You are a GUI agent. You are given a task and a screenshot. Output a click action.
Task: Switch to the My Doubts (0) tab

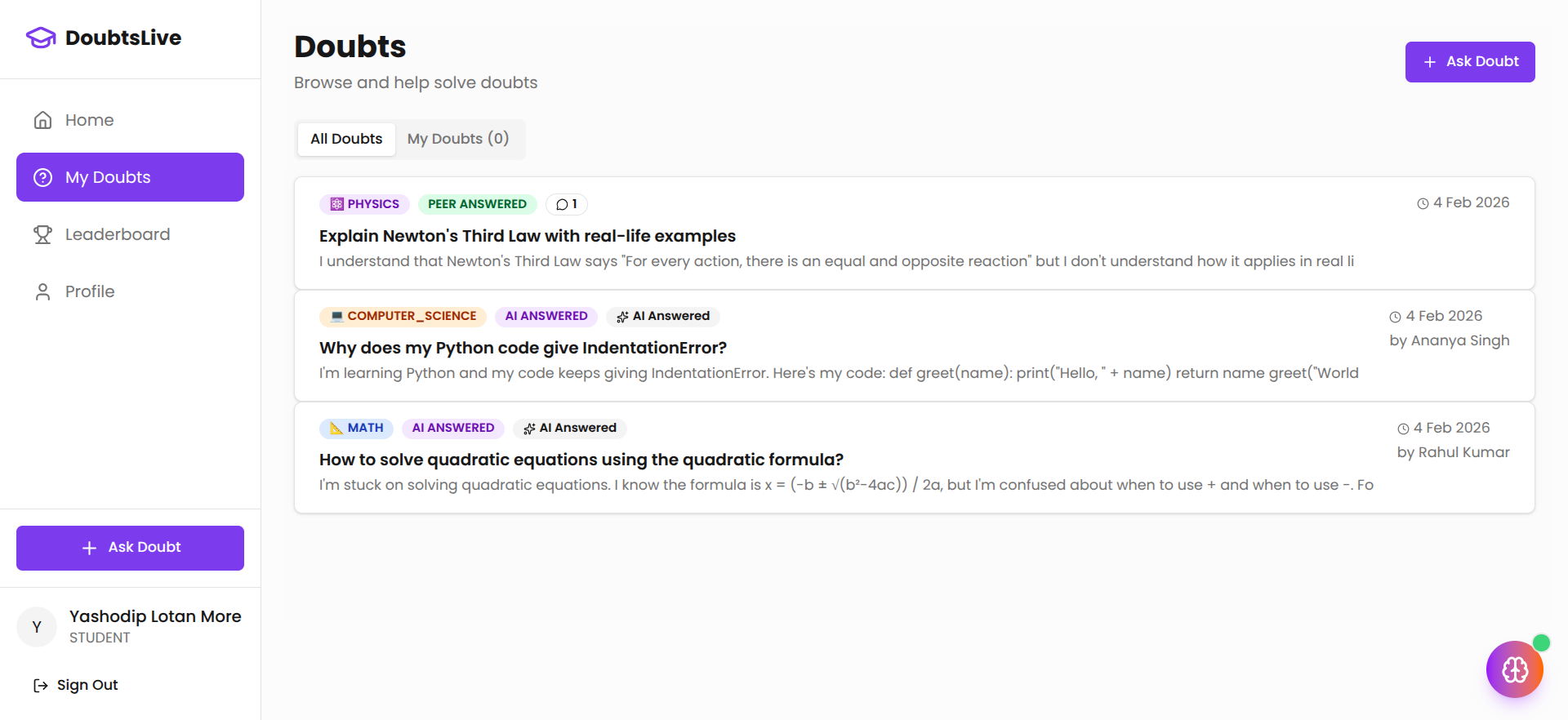point(457,139)
